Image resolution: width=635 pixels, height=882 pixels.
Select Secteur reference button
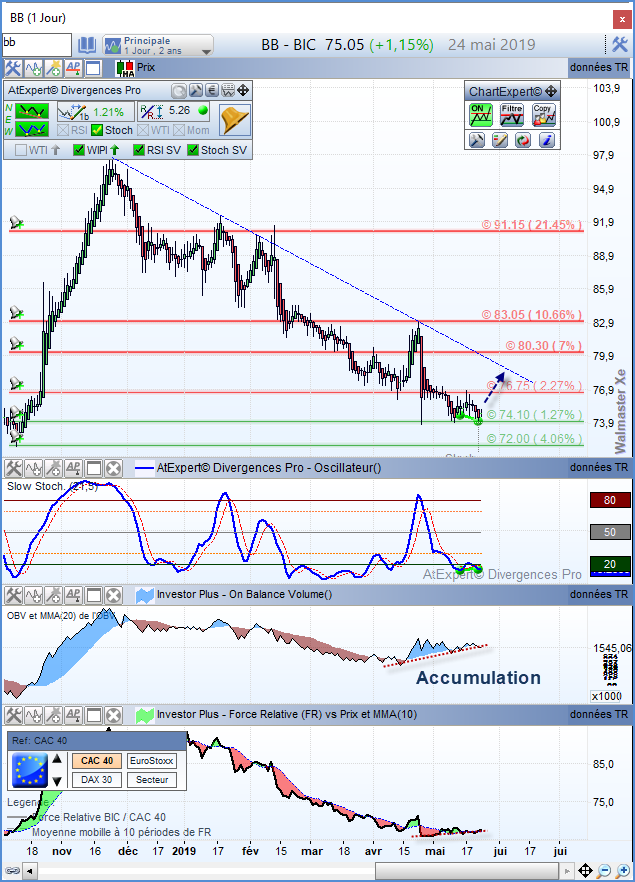[152, 780]
